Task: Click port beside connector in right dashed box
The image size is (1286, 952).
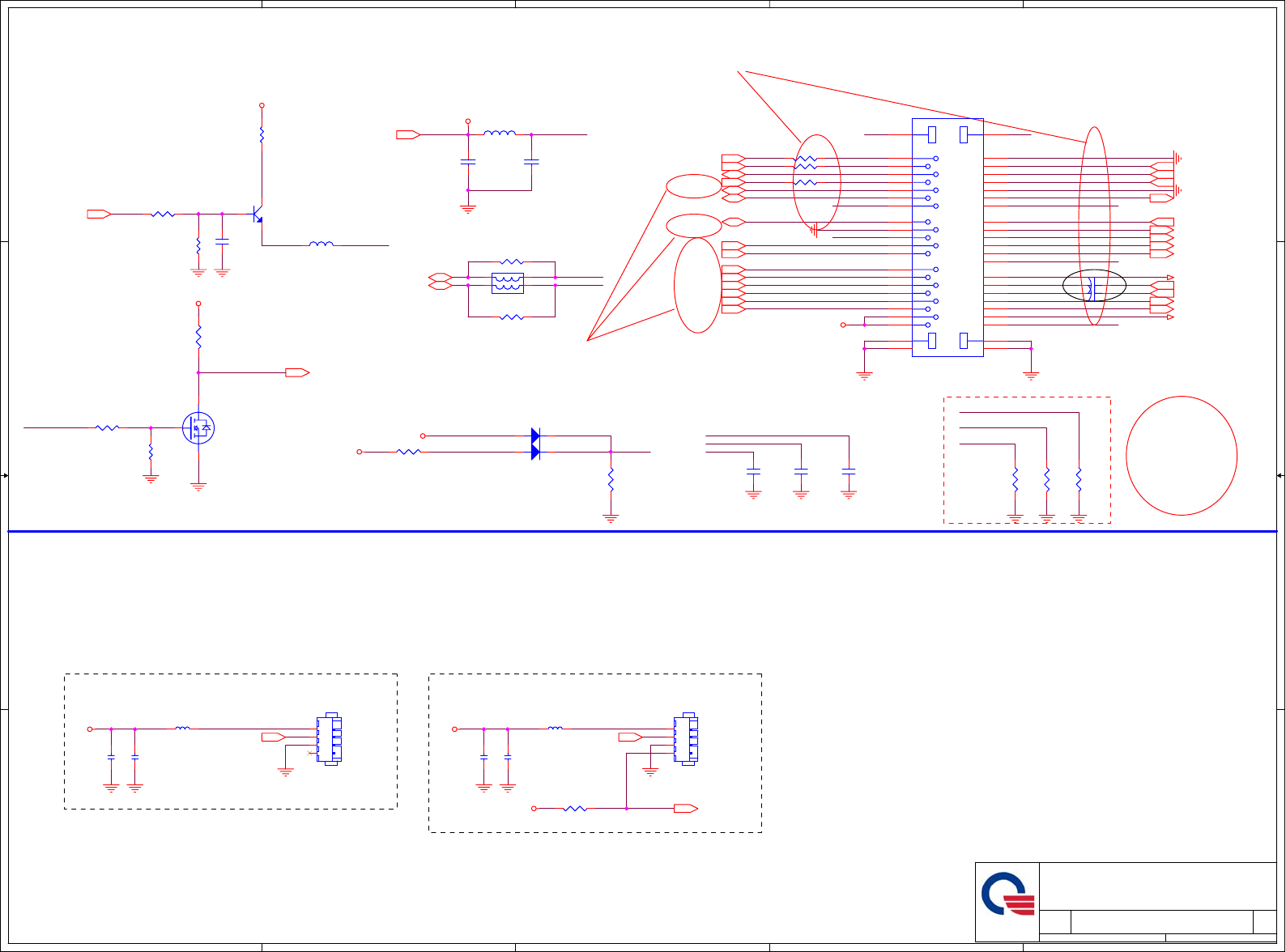Action: coord(630,737)
